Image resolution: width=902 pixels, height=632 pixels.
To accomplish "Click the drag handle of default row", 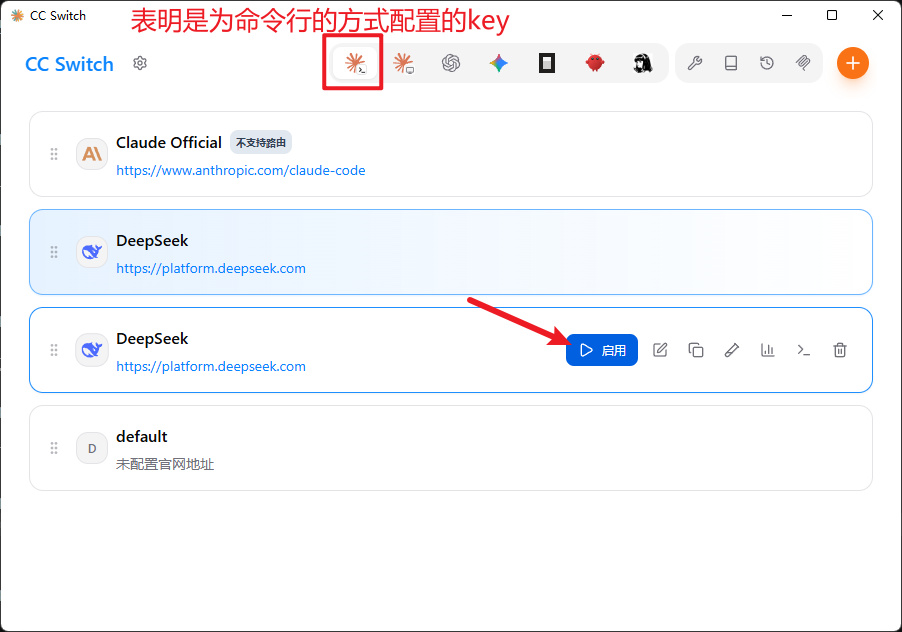I will pos(54,448).
